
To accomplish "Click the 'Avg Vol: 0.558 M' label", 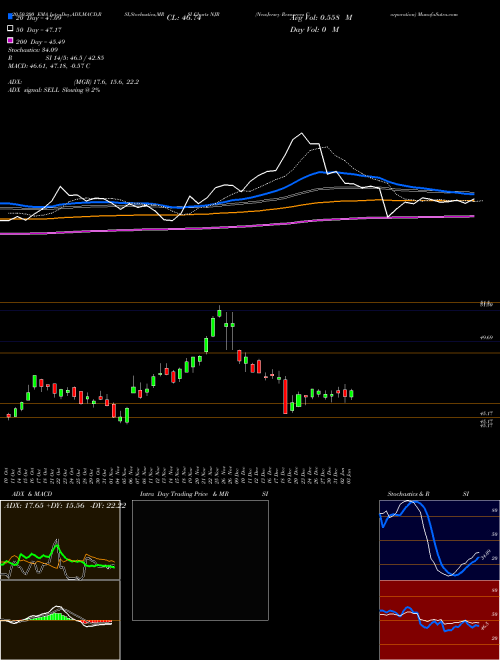I will point(321,17).
